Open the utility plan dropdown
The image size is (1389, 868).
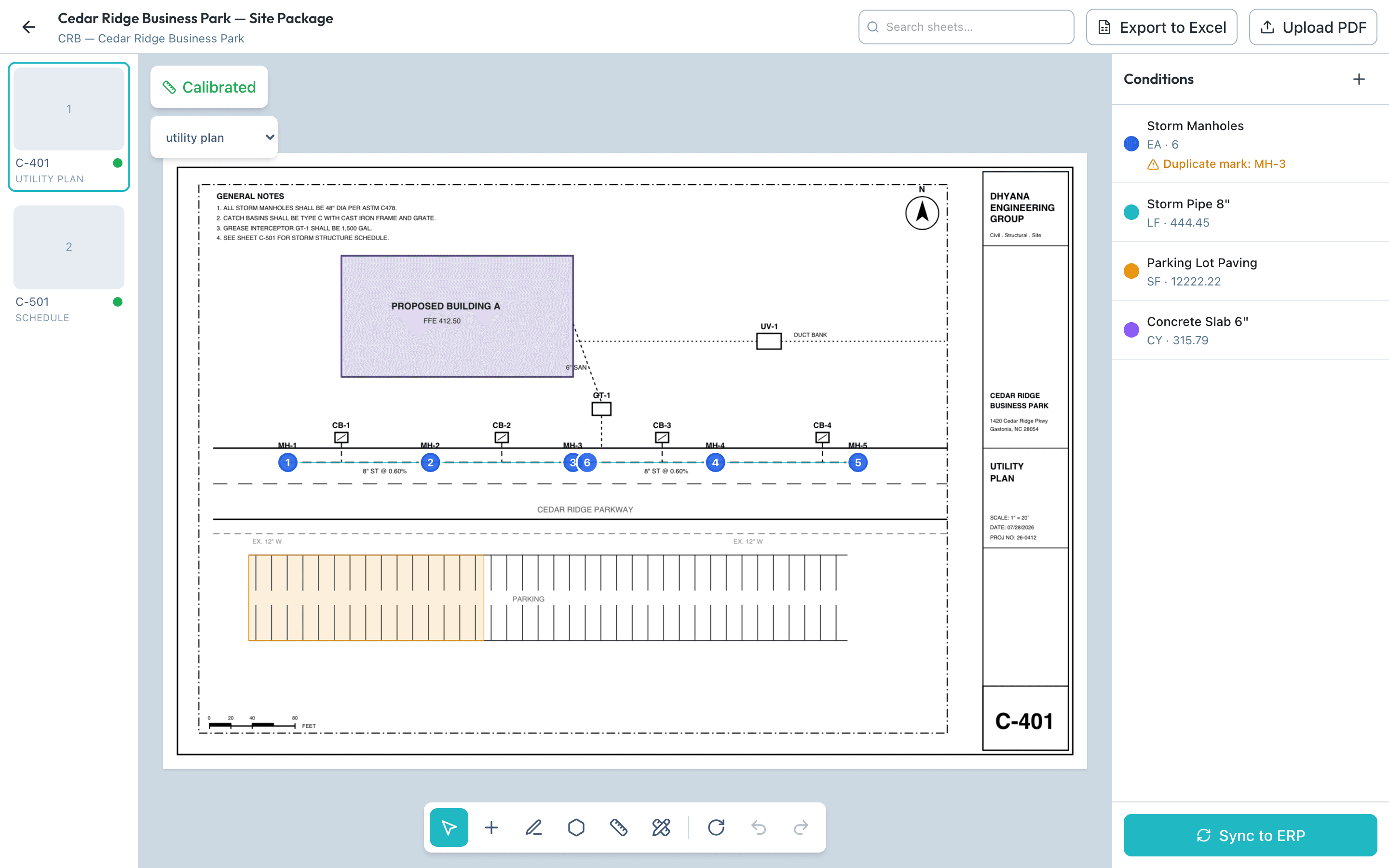pos(214,137)
